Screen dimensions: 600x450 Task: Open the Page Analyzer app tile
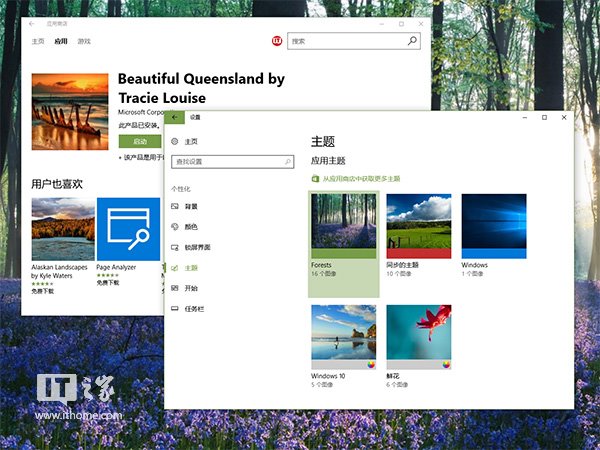128,230
